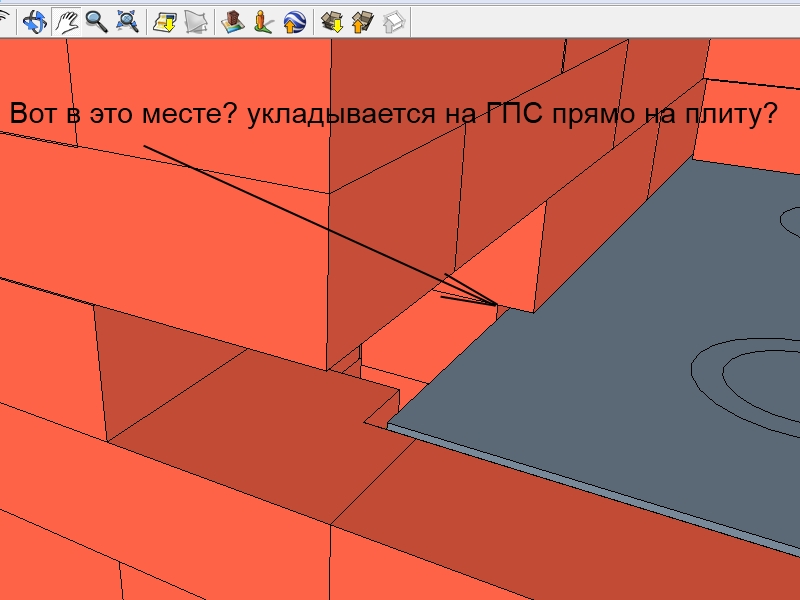
Task: Click the brown building on map icon
Action: click(x=234, y=21)
